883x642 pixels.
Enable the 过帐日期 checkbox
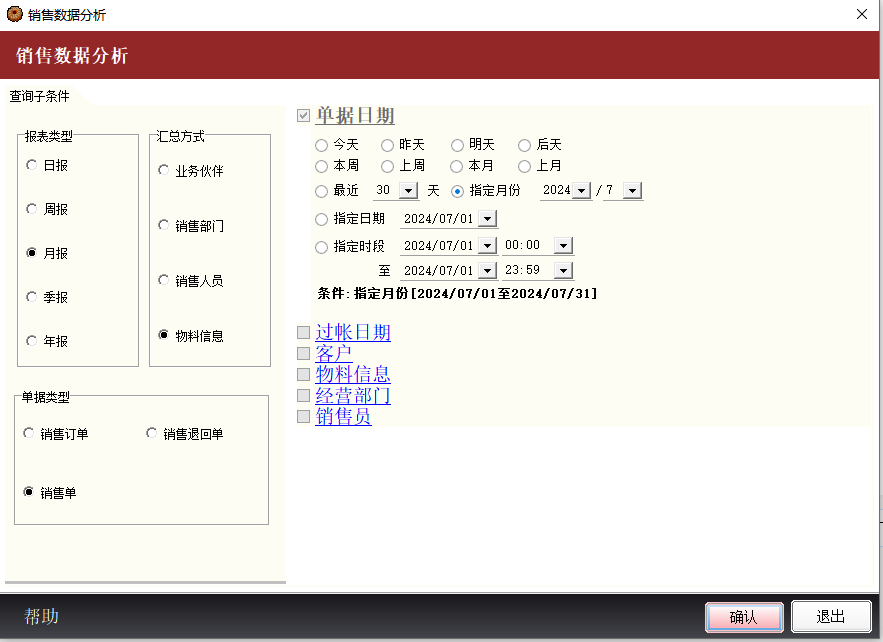pos(304,333)
